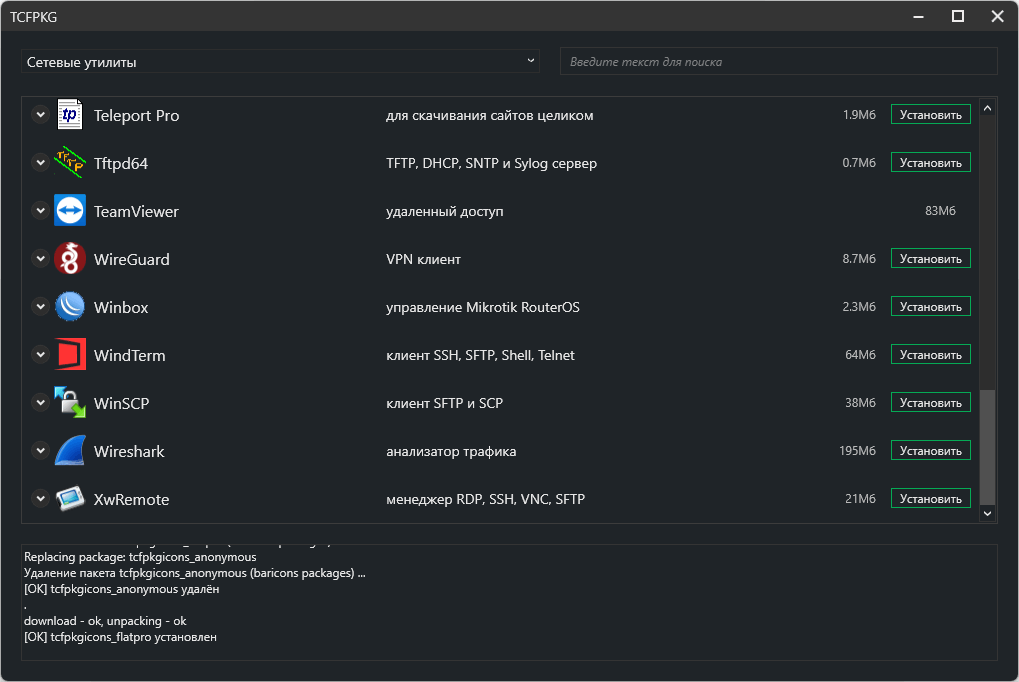Click the WireGuard logo icon
This screenshot has height=682, width=1019.
70,259
